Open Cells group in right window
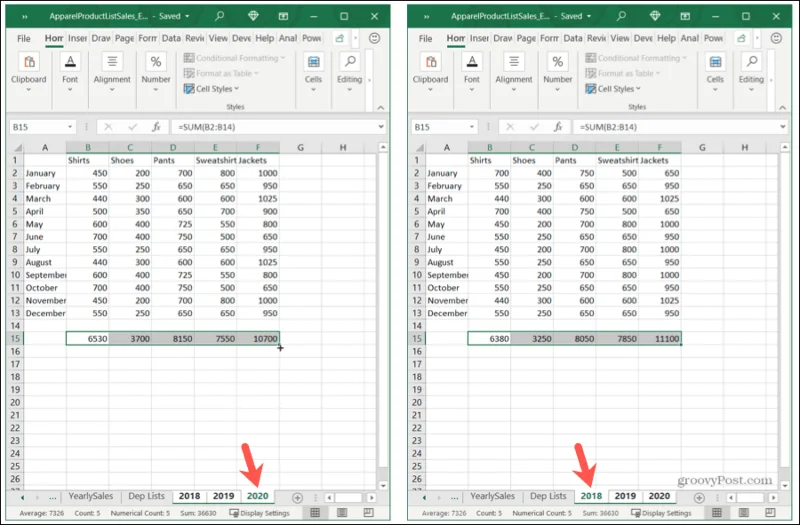Viewport: 800px width, 525px height. point(715,72)
